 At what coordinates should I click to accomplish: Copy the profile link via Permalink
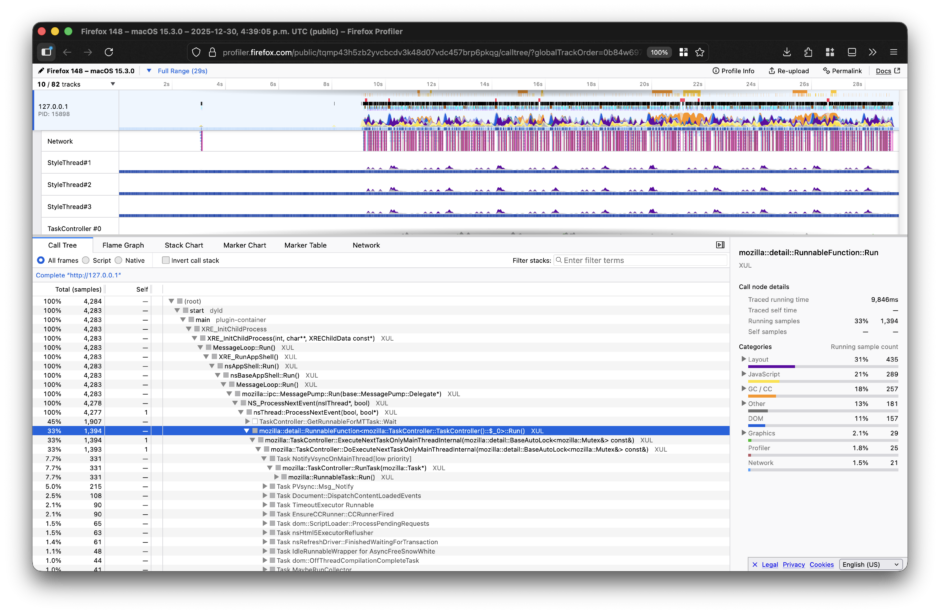click(x=841, y=71)
